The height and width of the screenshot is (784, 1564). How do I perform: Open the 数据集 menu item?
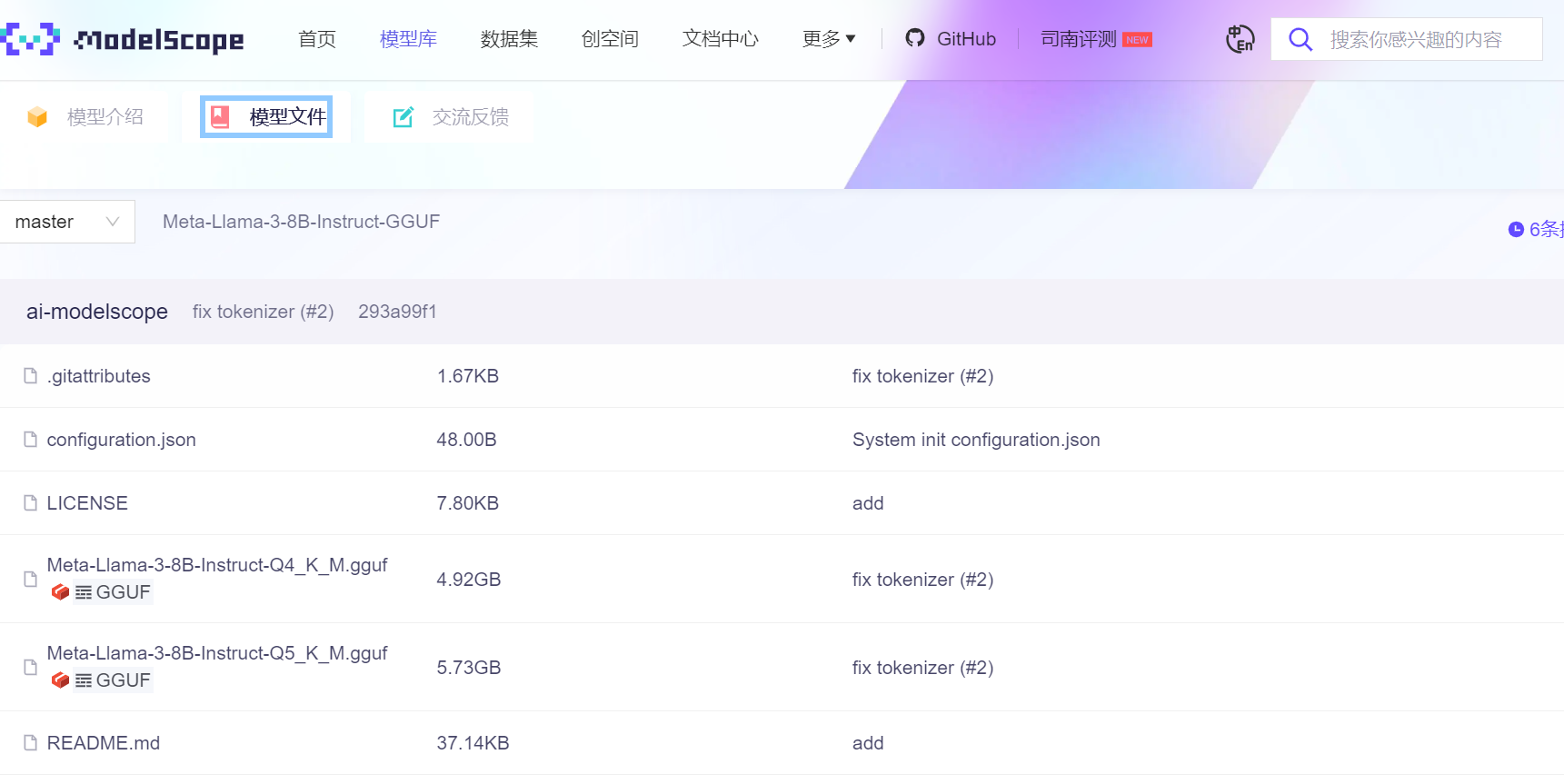tap(509, 39)
